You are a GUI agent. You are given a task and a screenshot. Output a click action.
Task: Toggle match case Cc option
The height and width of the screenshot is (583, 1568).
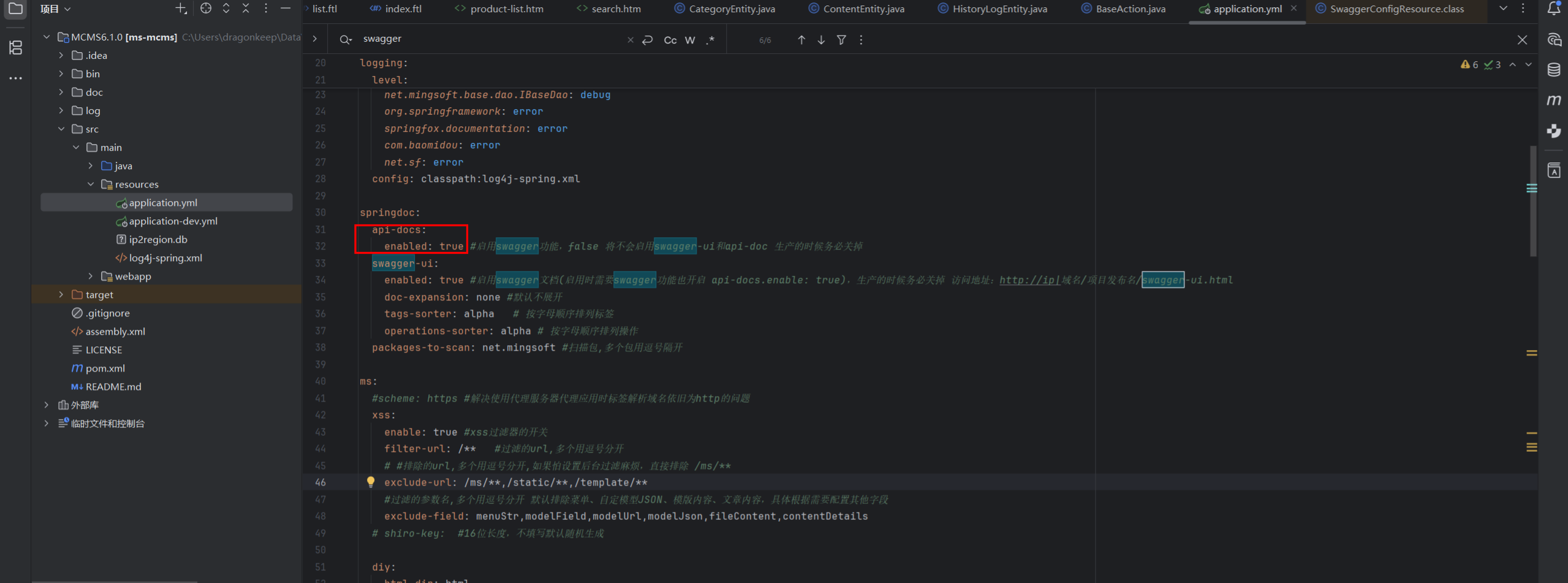click(x=670, y=40)
